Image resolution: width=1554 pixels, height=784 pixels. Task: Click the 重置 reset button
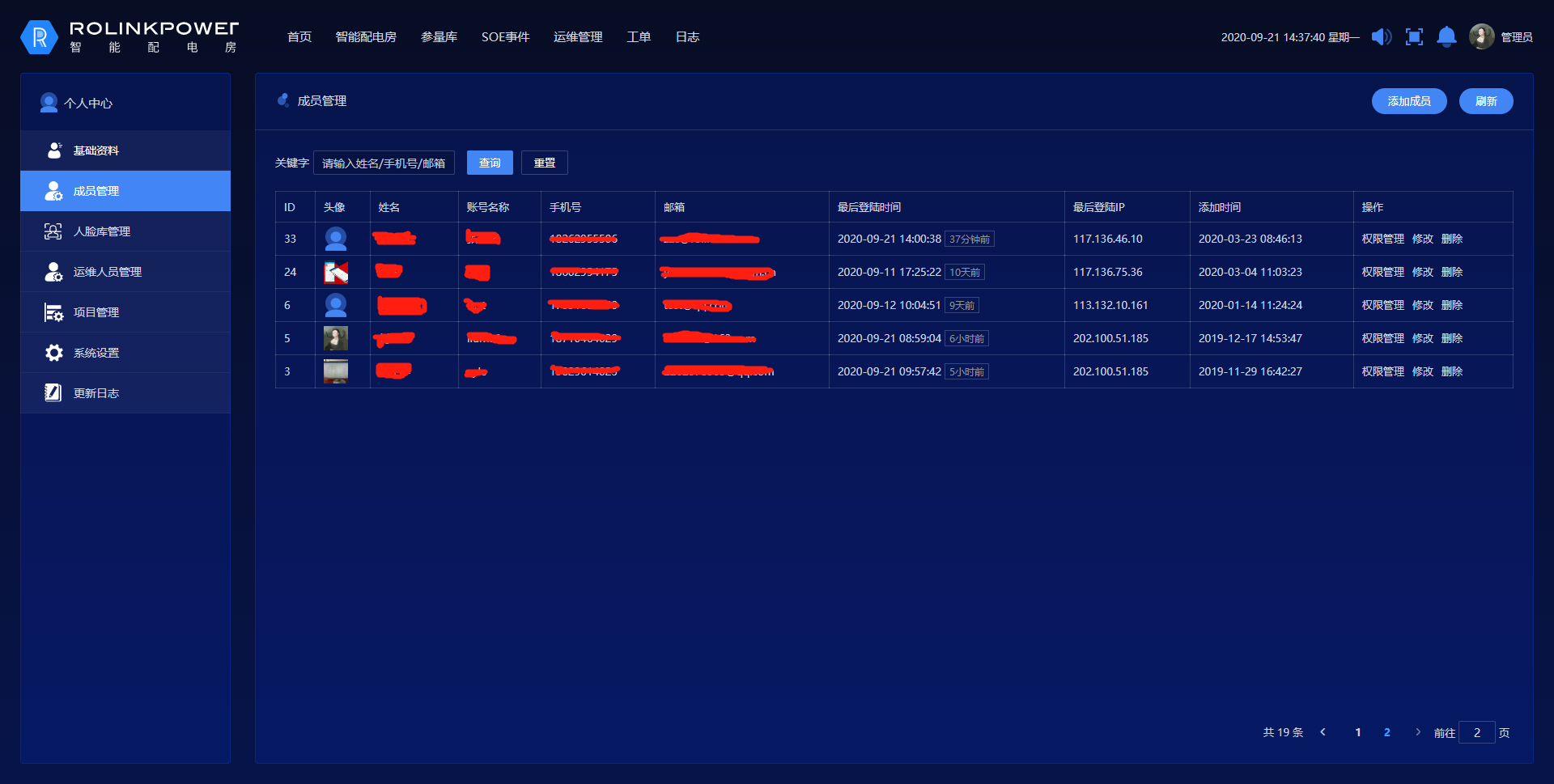pos(545,163)
